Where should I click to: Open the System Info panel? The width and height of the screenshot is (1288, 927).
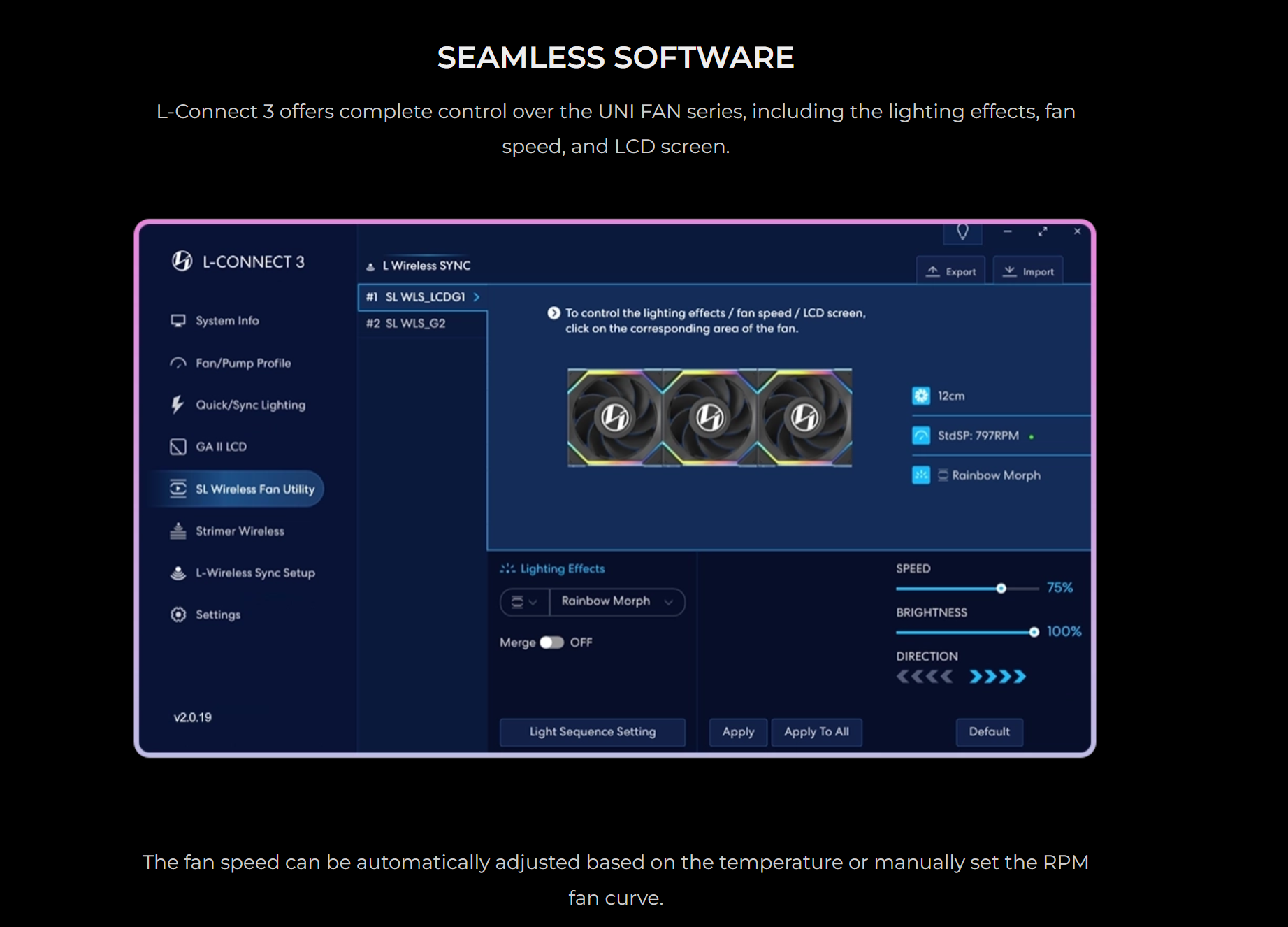click(x=226, y=320)
